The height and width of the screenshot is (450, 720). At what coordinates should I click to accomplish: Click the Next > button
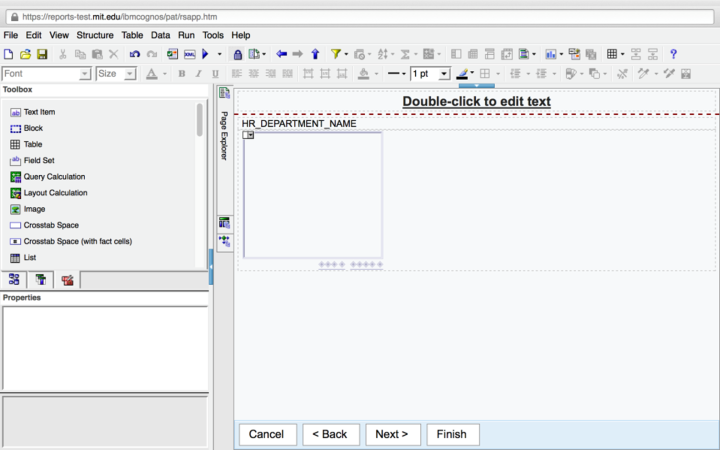(x=392, y=434)
